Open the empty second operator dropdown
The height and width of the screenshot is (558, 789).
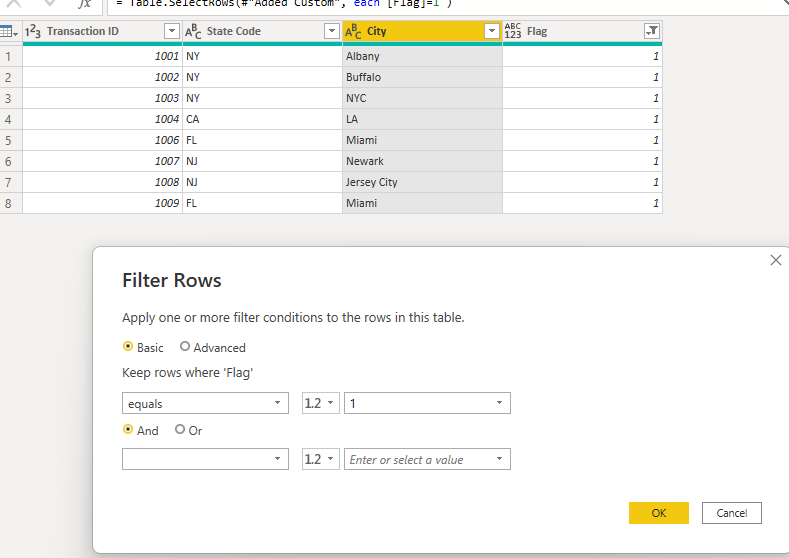point(205,459)
